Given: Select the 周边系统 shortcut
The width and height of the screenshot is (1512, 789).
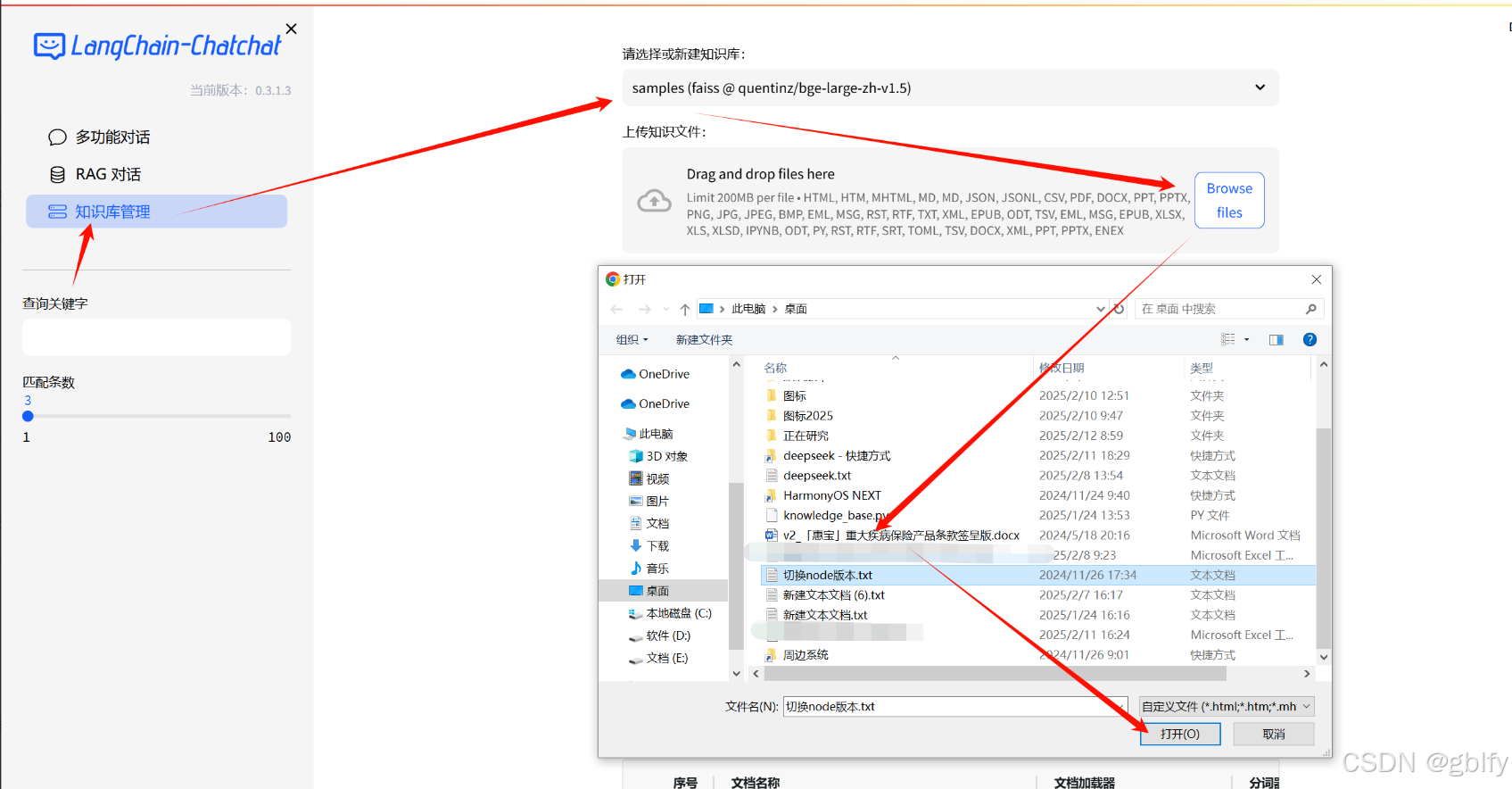Looking at the screenshot, I should [797, 654].
